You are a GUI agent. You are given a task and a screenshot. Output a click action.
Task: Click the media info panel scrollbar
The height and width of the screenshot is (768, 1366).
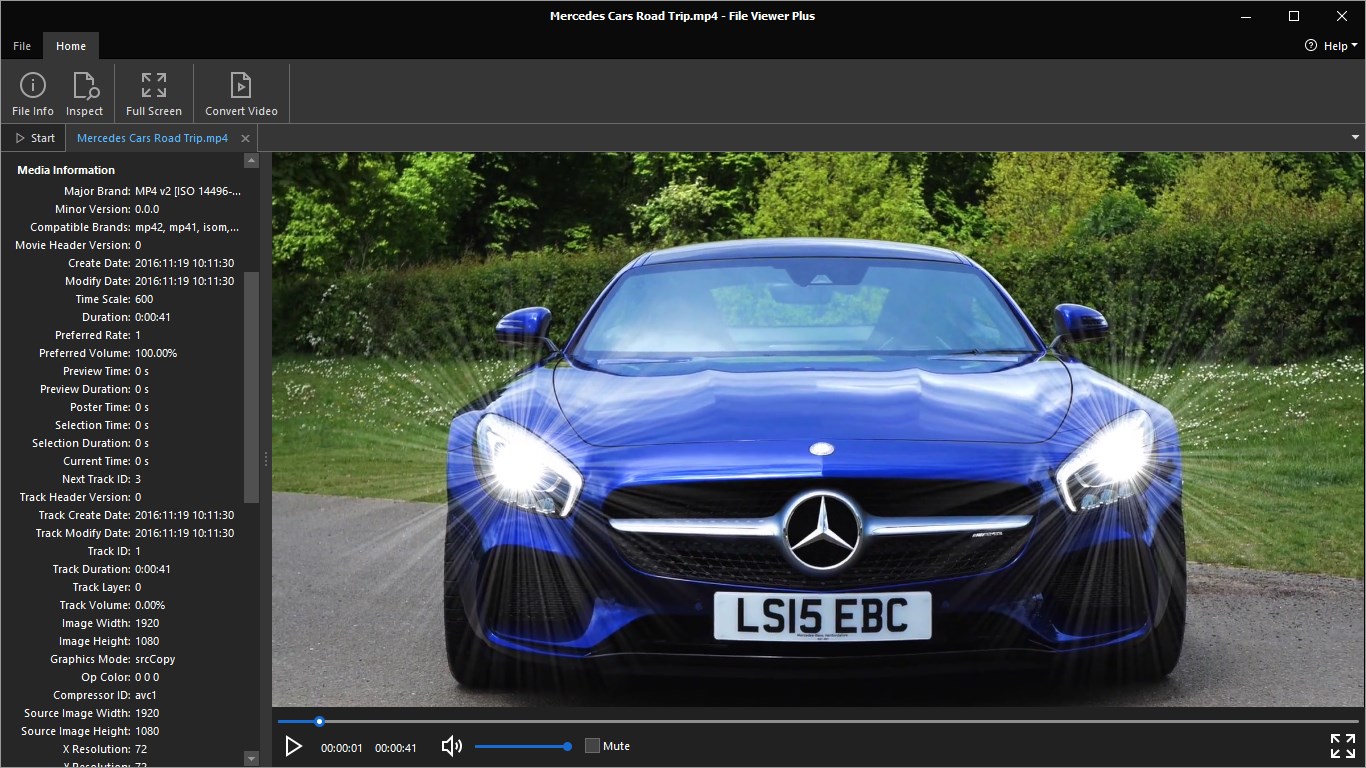point(251,387)
